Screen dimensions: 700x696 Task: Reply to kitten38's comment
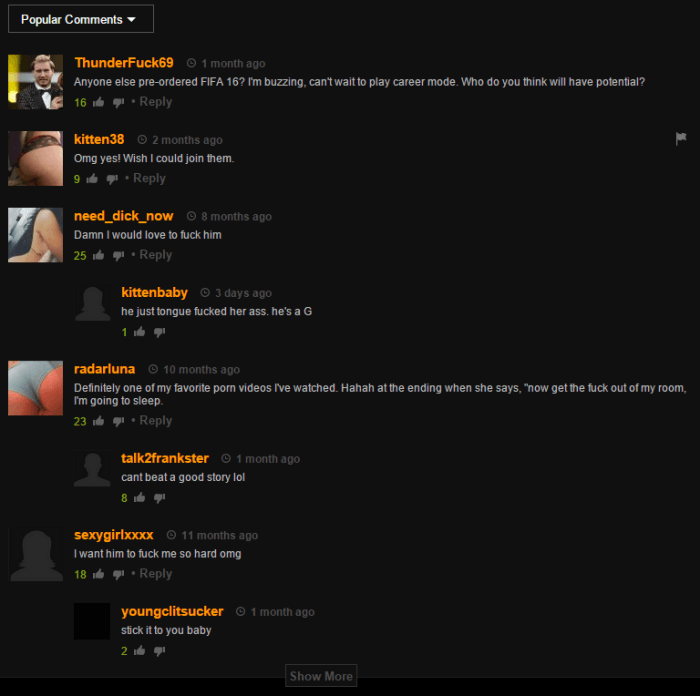(149, 179)
